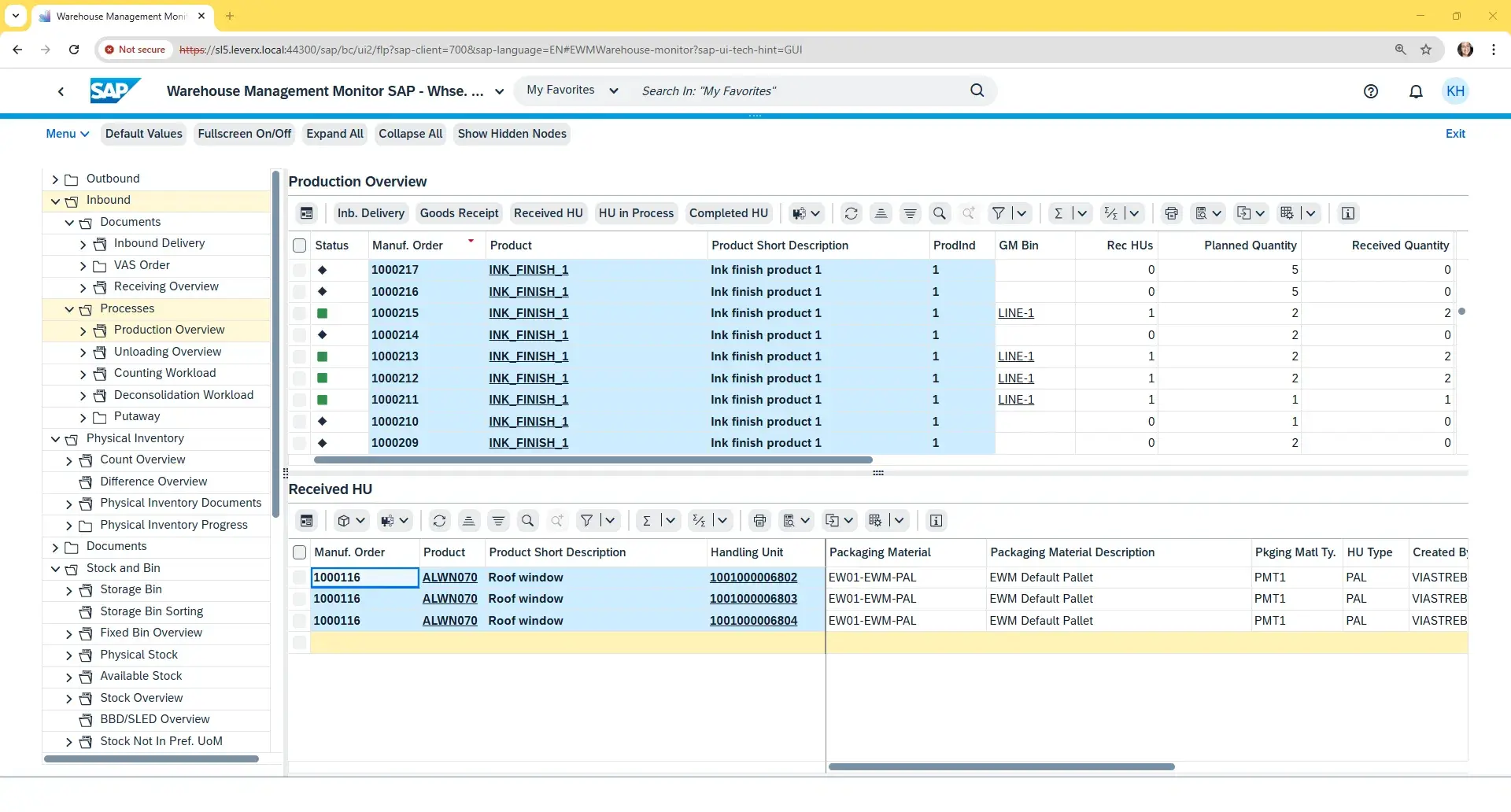
Task: Click the Sum total icon in Production Overview
Action: coord(1058,213)
